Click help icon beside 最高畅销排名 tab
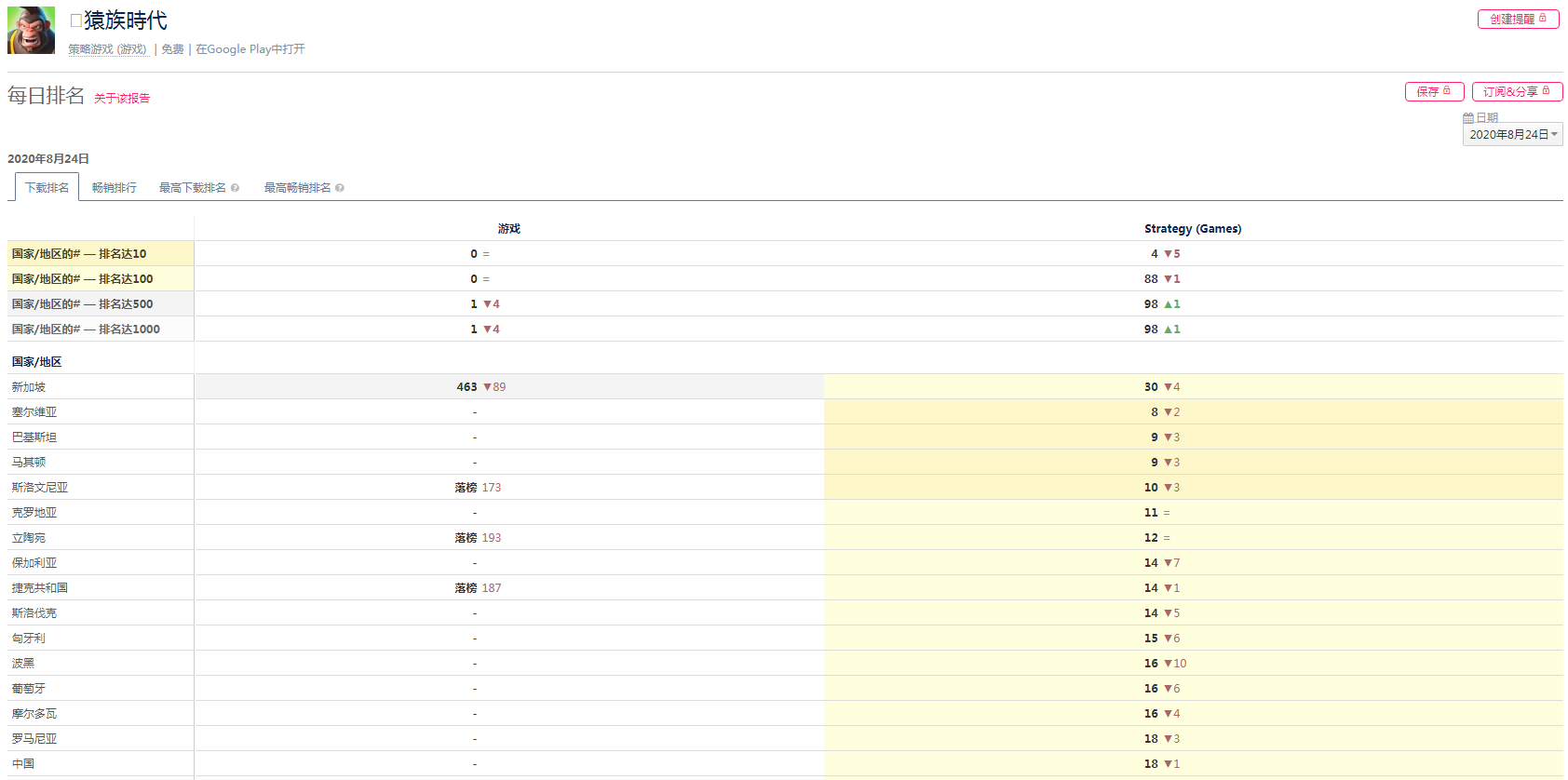The width and height of the screenshot is (1568, 780). point(340,188)
